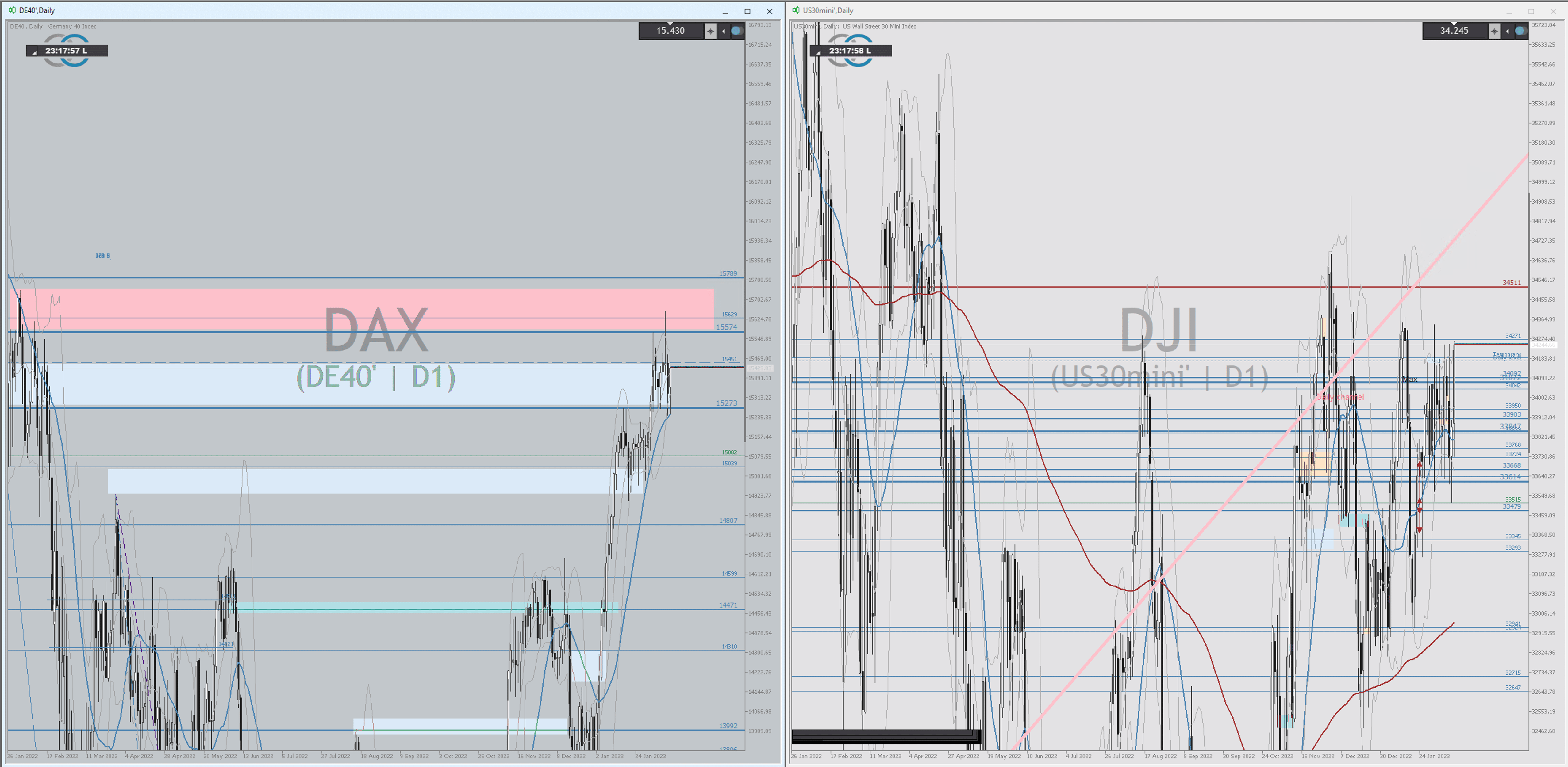Click the 14807 level label on DAX chart

(728, 521)
